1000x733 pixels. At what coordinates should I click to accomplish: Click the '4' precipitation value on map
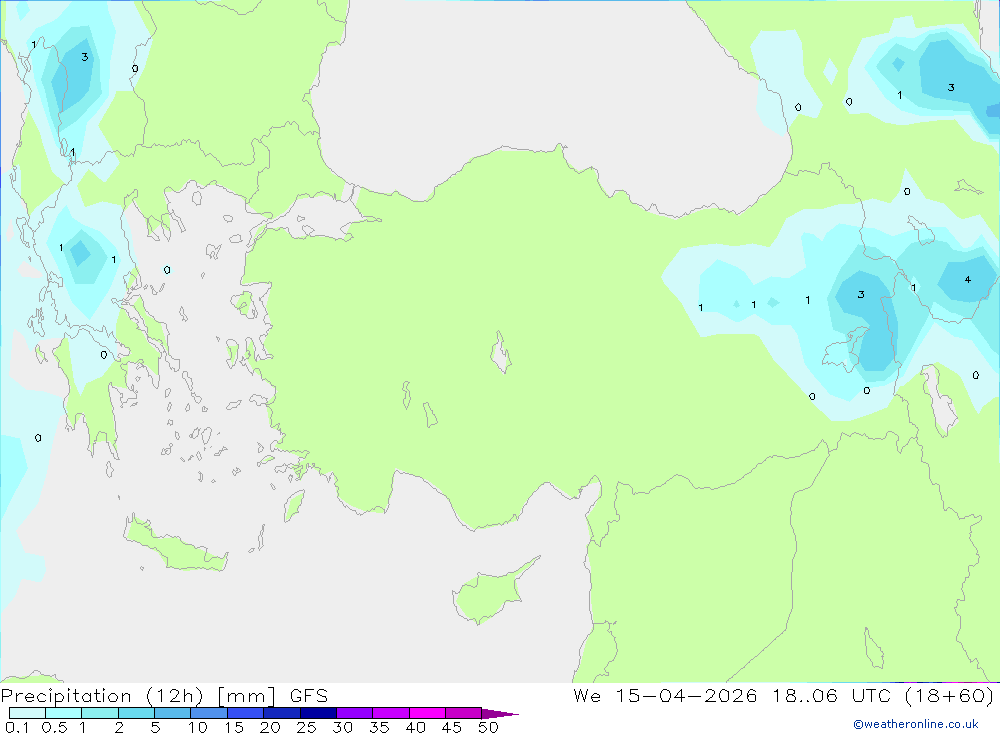(x=967, y=279)
